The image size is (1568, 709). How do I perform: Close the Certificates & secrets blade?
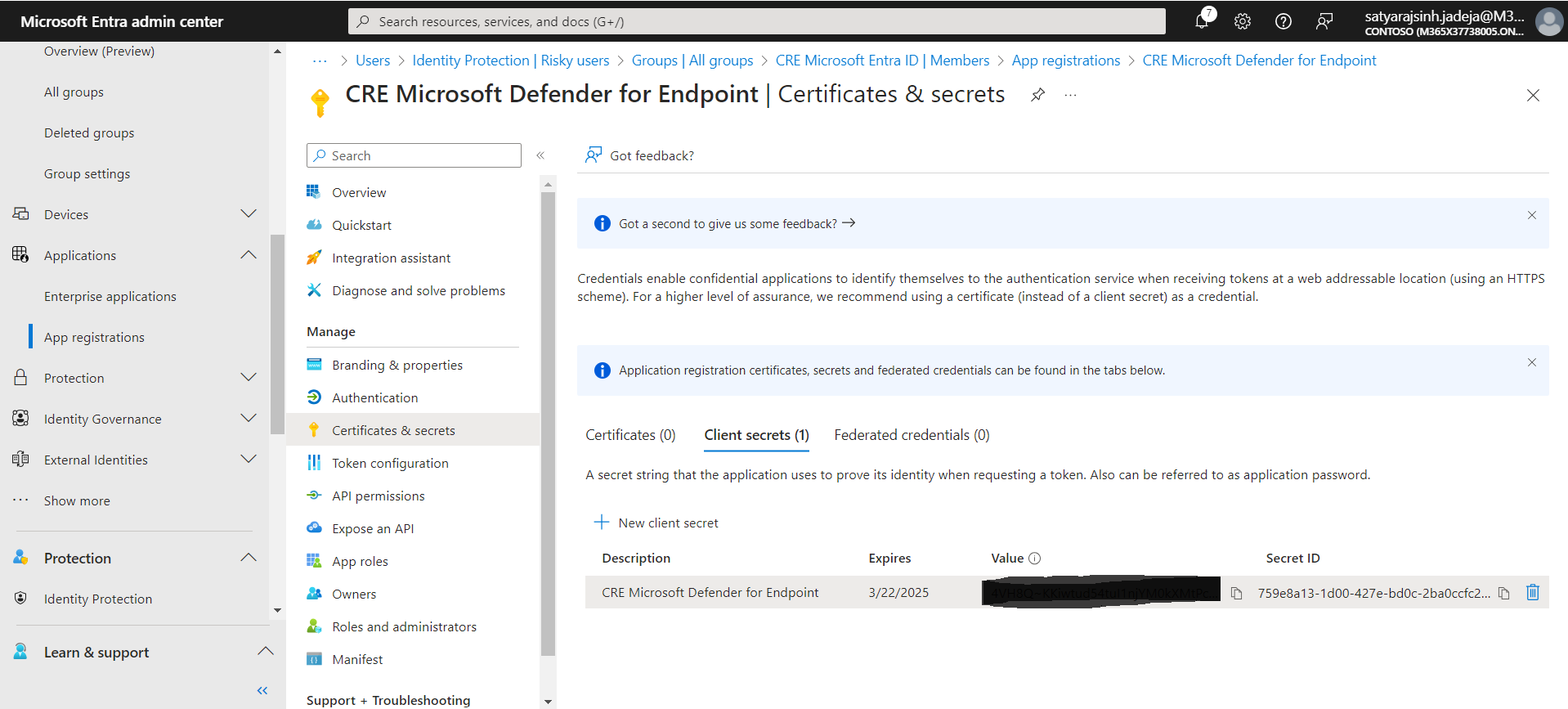[1533, 96]
